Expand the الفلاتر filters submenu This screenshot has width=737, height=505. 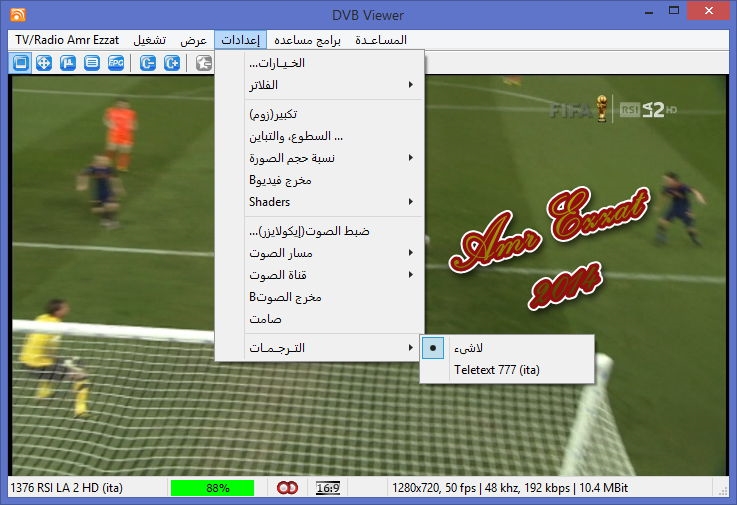point(320,85)
